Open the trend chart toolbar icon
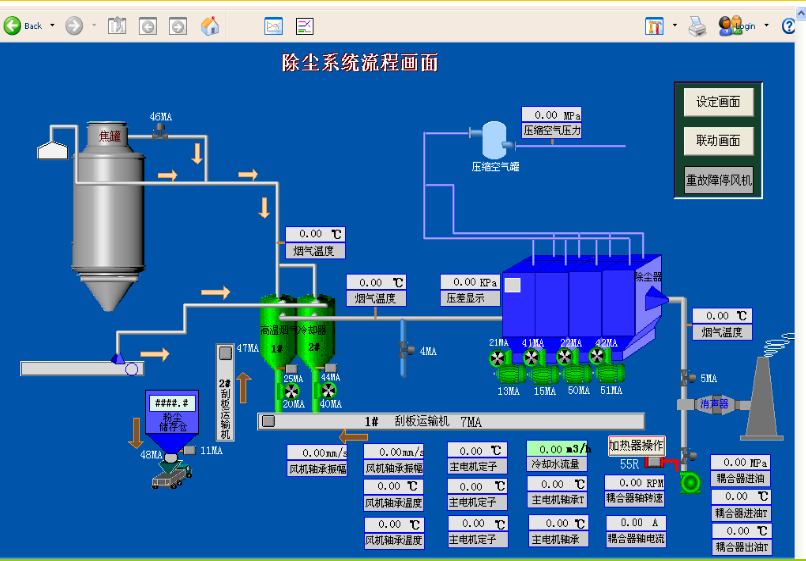 pyautogui.click(x=273, y=26)
